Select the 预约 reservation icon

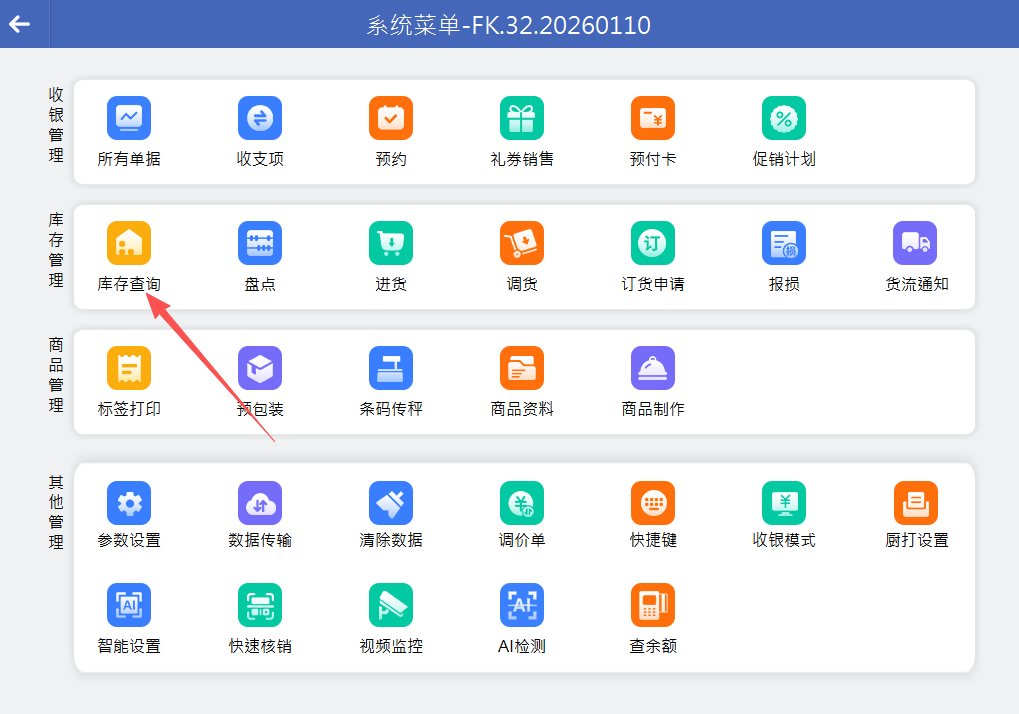click(391, 119)
